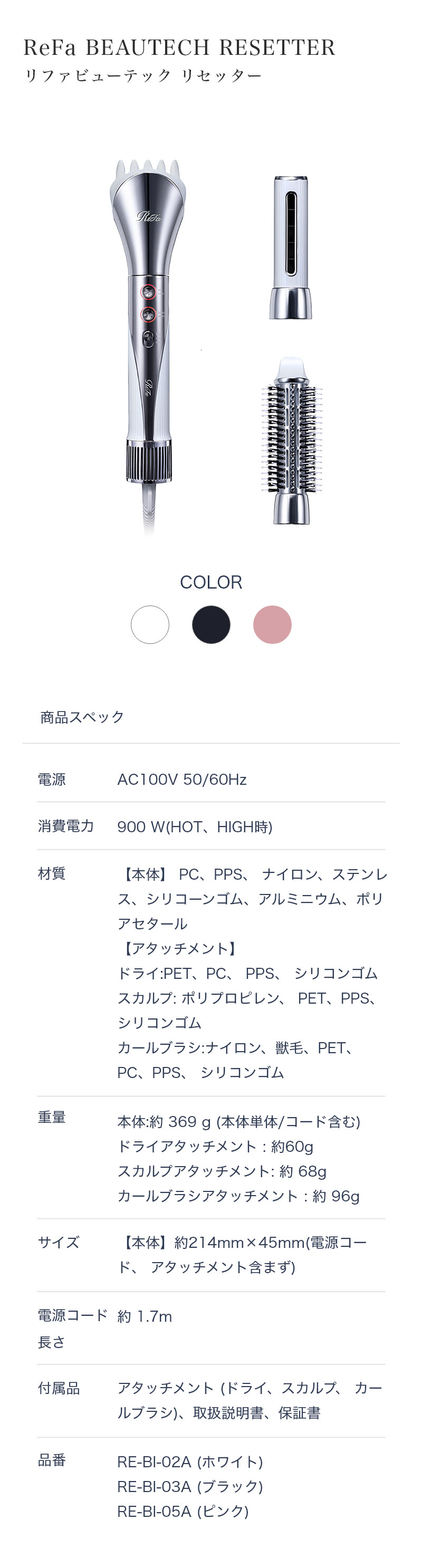Image resolution: width=422 pixels, height=1568 pixels.
Task: Select the pink color swatch
Action: click(x=272, y=624)
